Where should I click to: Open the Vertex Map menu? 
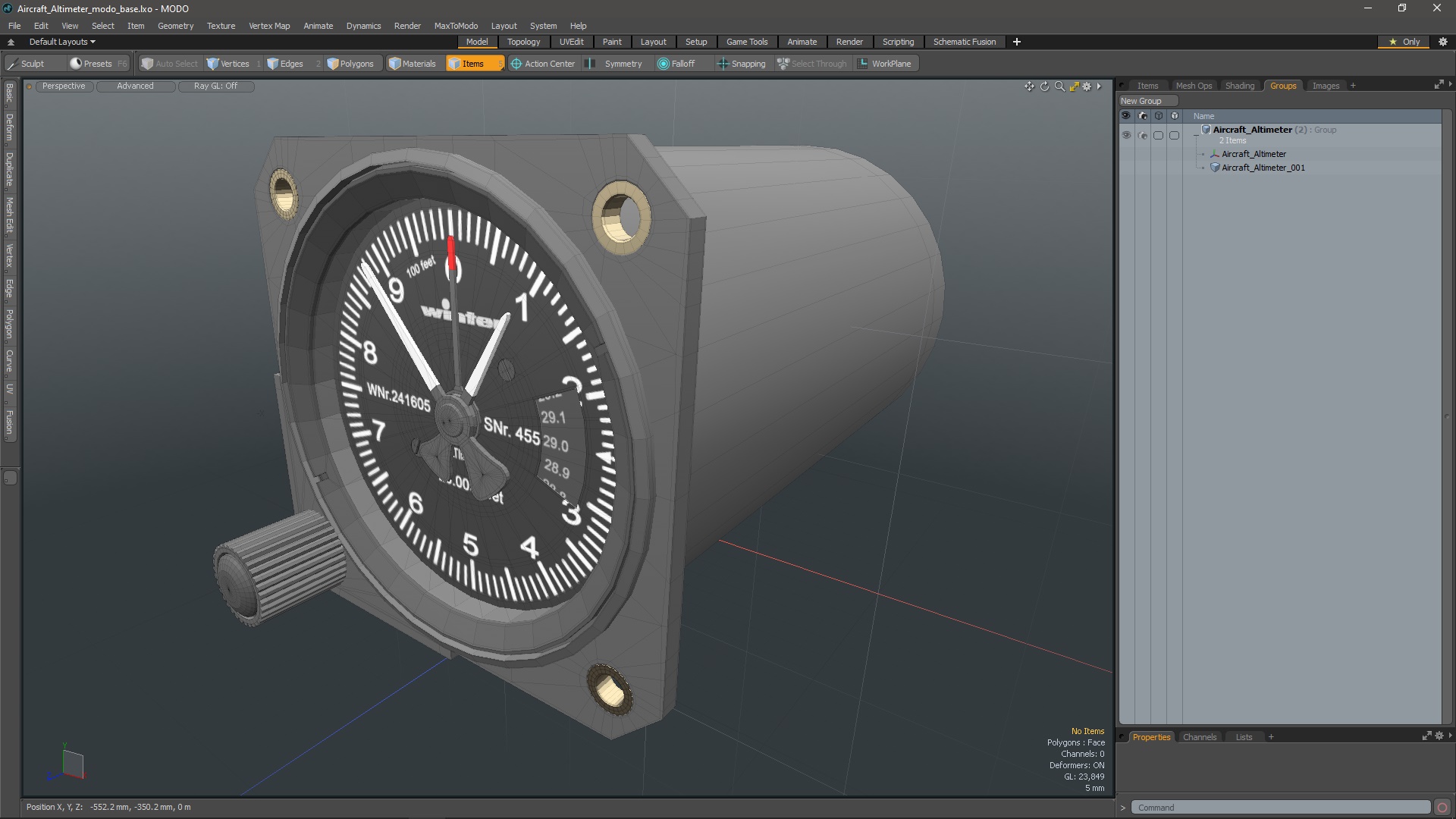[269, 26]
